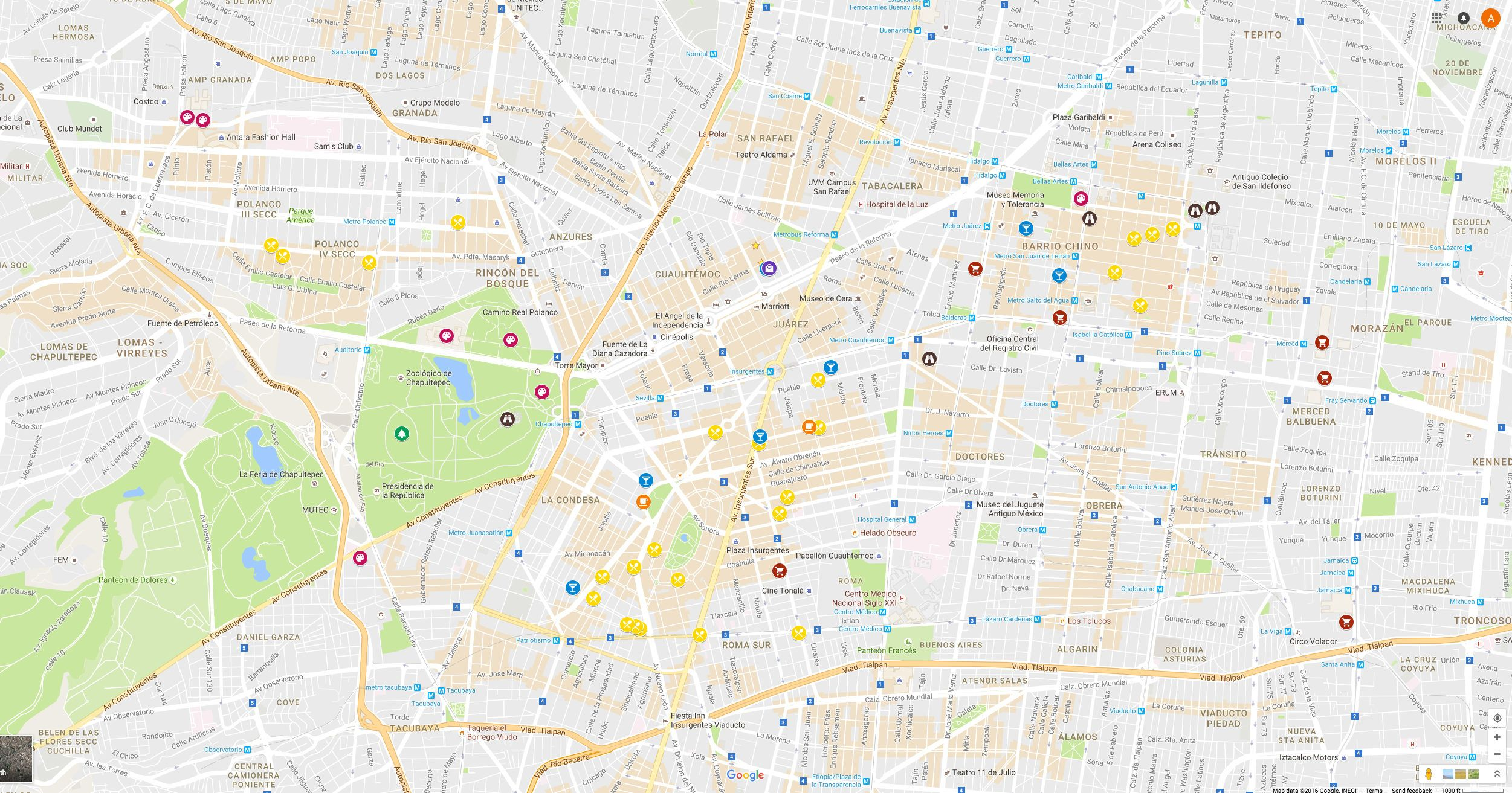This screenshot has height=793, width=1512.
Task: Open the orange account avatar 'A'
Action: [1491, 19]
